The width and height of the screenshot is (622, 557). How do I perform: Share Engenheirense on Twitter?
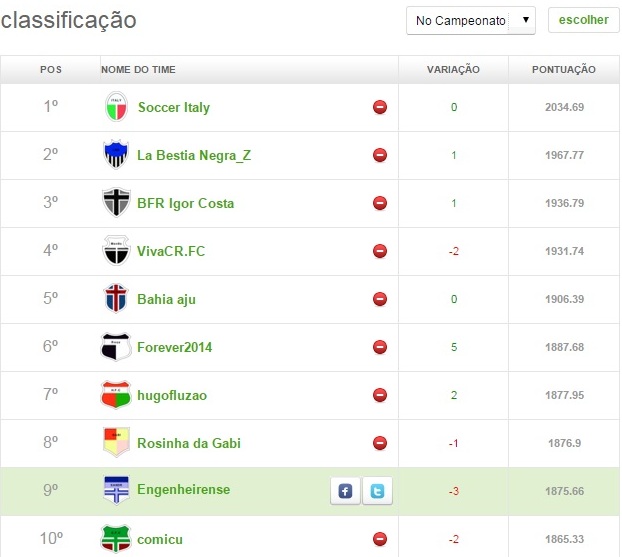pyautogui.click(x=377, y=491)
